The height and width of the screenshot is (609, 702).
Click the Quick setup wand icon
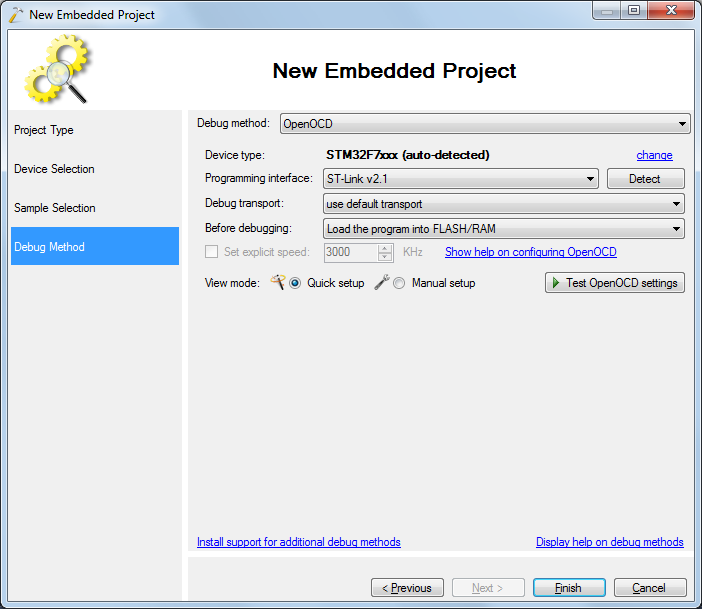[x=278, y=282]
